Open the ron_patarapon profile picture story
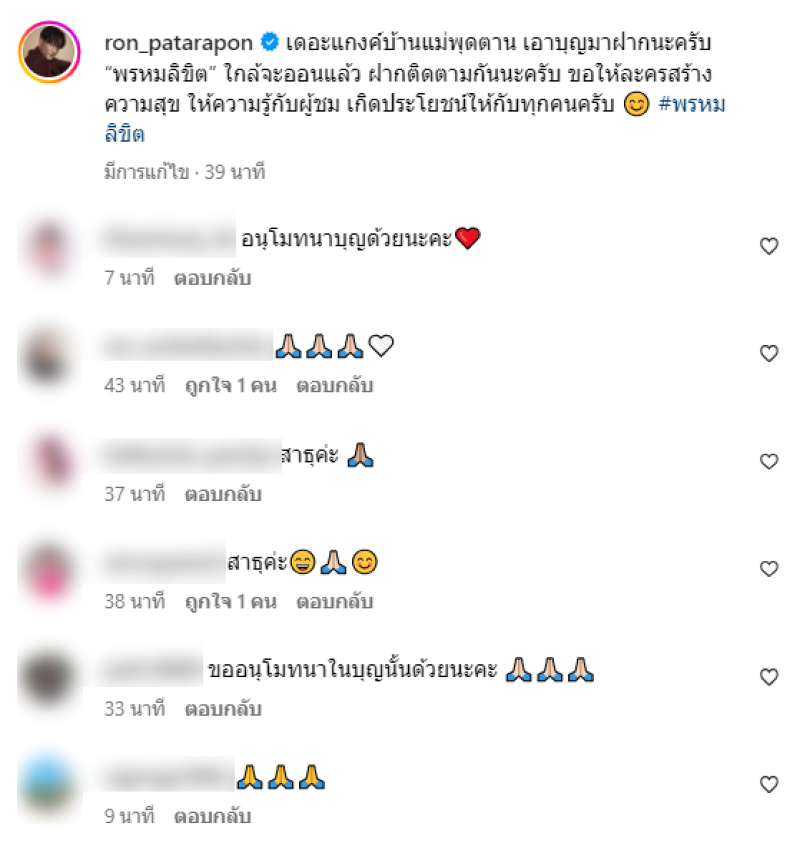 pyautogui.click(x=49, y=52)
